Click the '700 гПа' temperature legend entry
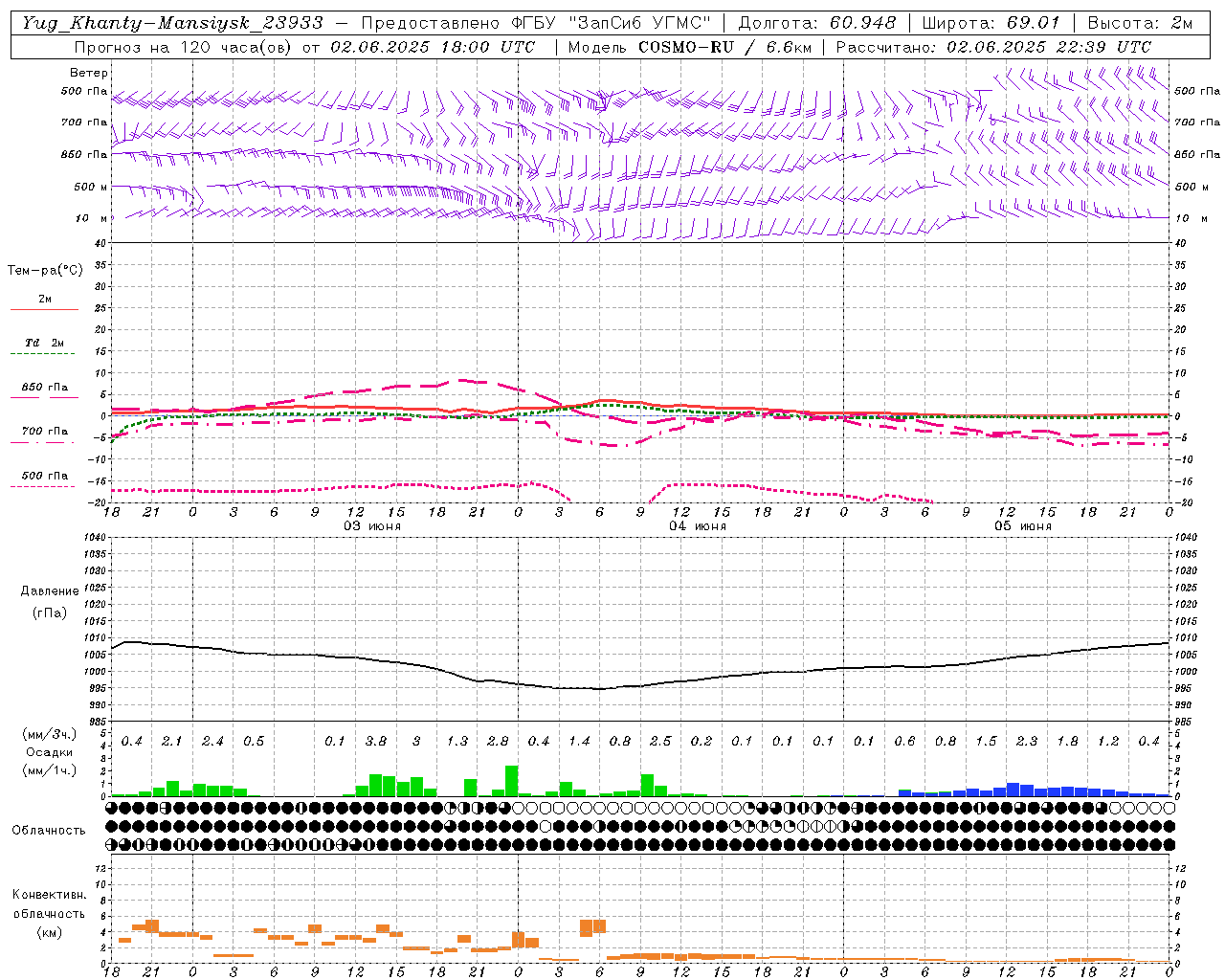 point(44,432)
